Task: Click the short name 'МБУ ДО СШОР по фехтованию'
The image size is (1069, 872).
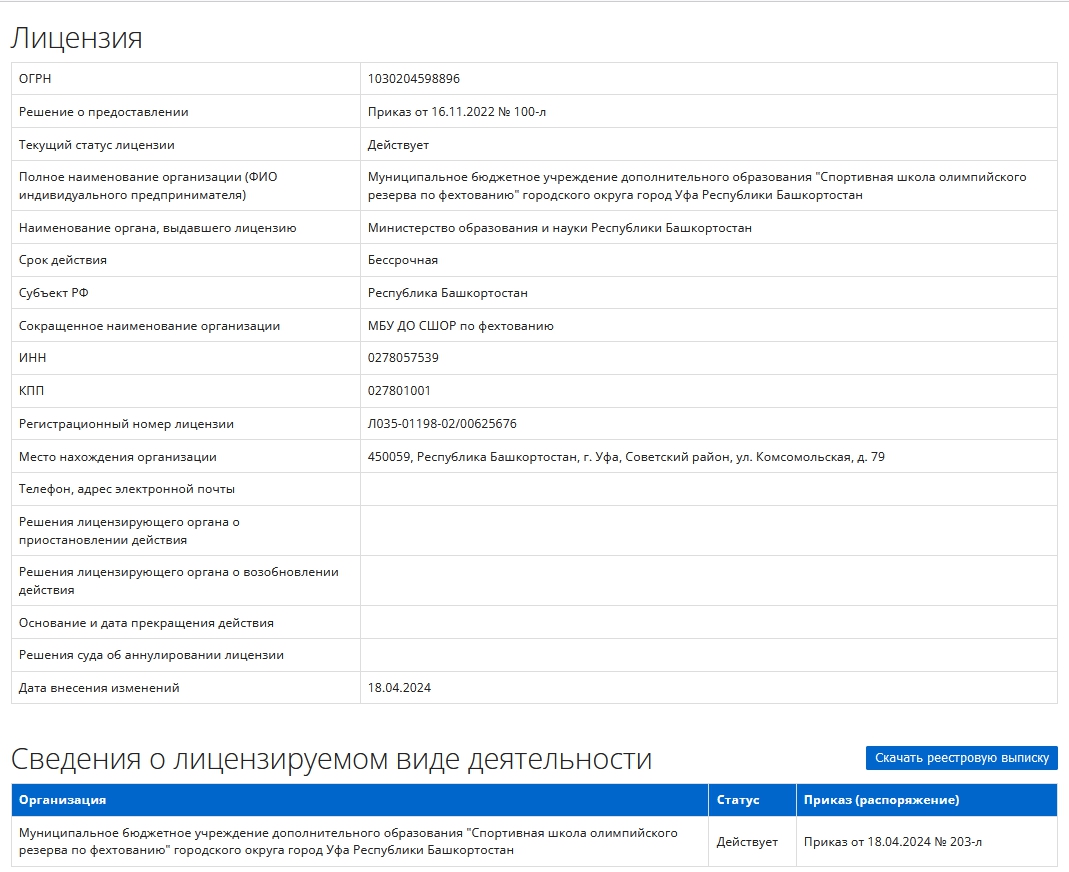Action: point(460,326)
